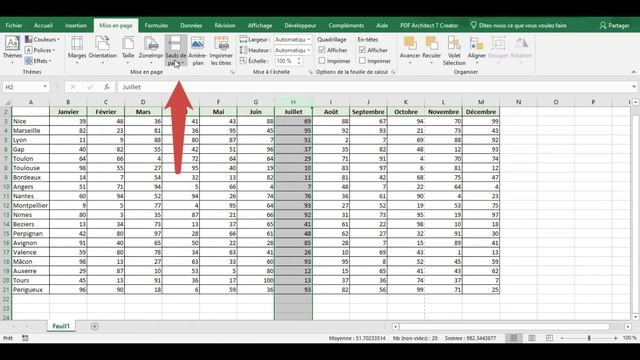Click the Partager share icon
Screen dimensions: 640x360
click(x=614, y=25)
